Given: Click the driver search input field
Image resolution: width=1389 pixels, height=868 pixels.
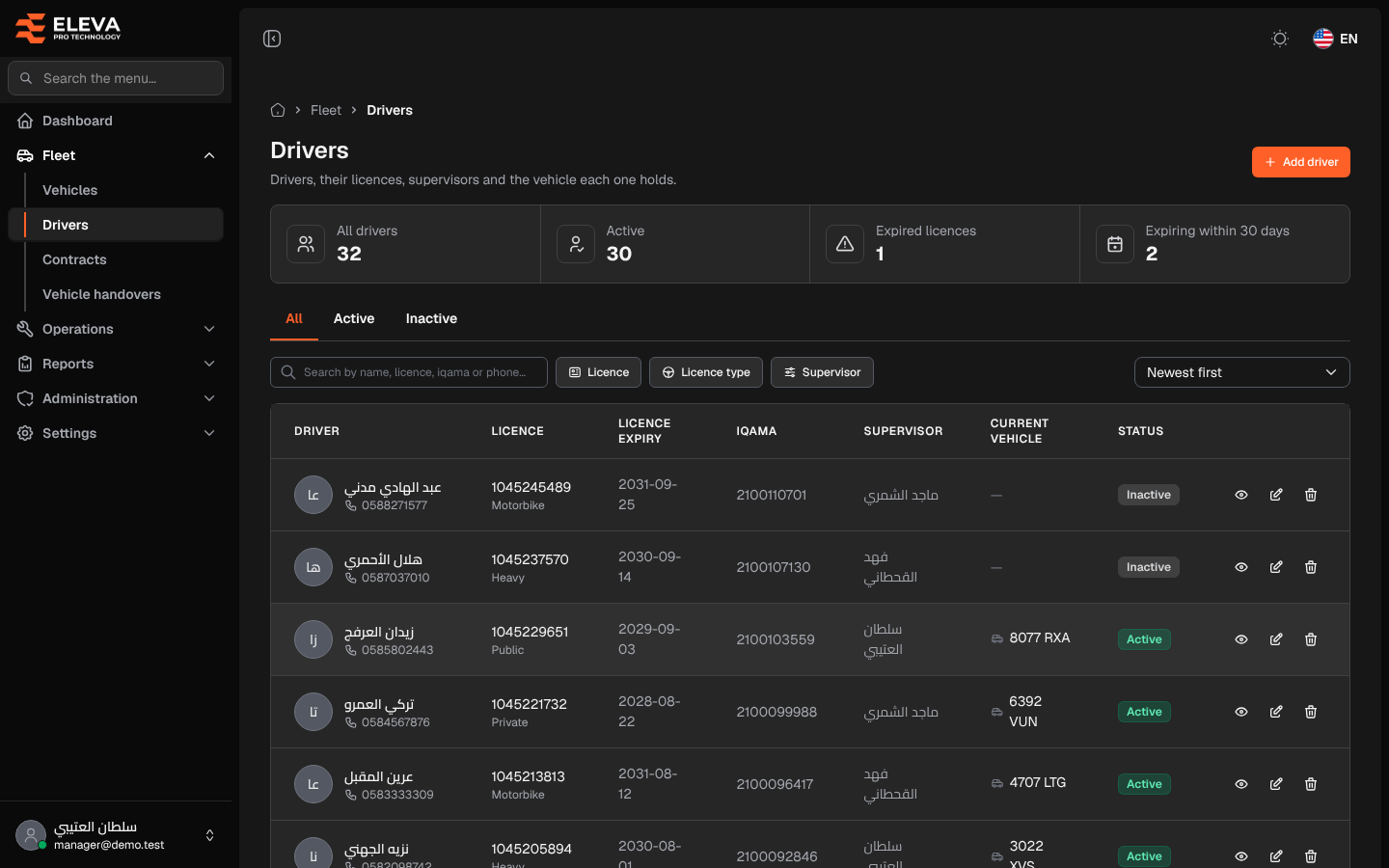Looking at the screenshot, I should 409,372.
